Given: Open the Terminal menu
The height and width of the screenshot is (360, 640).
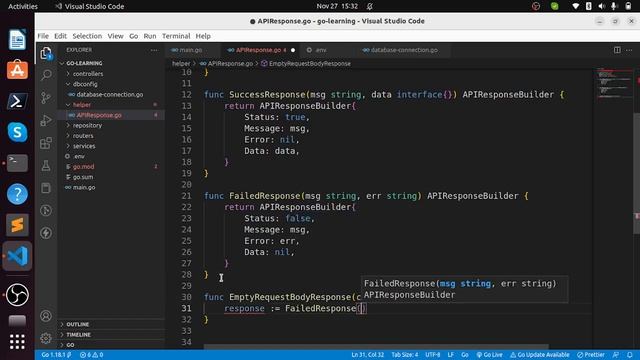Looking at the screenshot, I should coord(176,36).
